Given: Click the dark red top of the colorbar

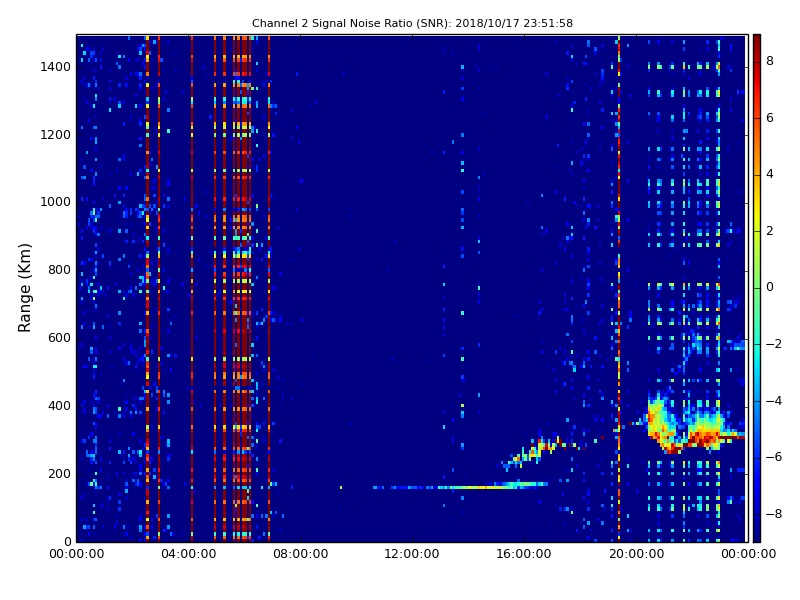Looking at the screenshot, I should point(757,43).
